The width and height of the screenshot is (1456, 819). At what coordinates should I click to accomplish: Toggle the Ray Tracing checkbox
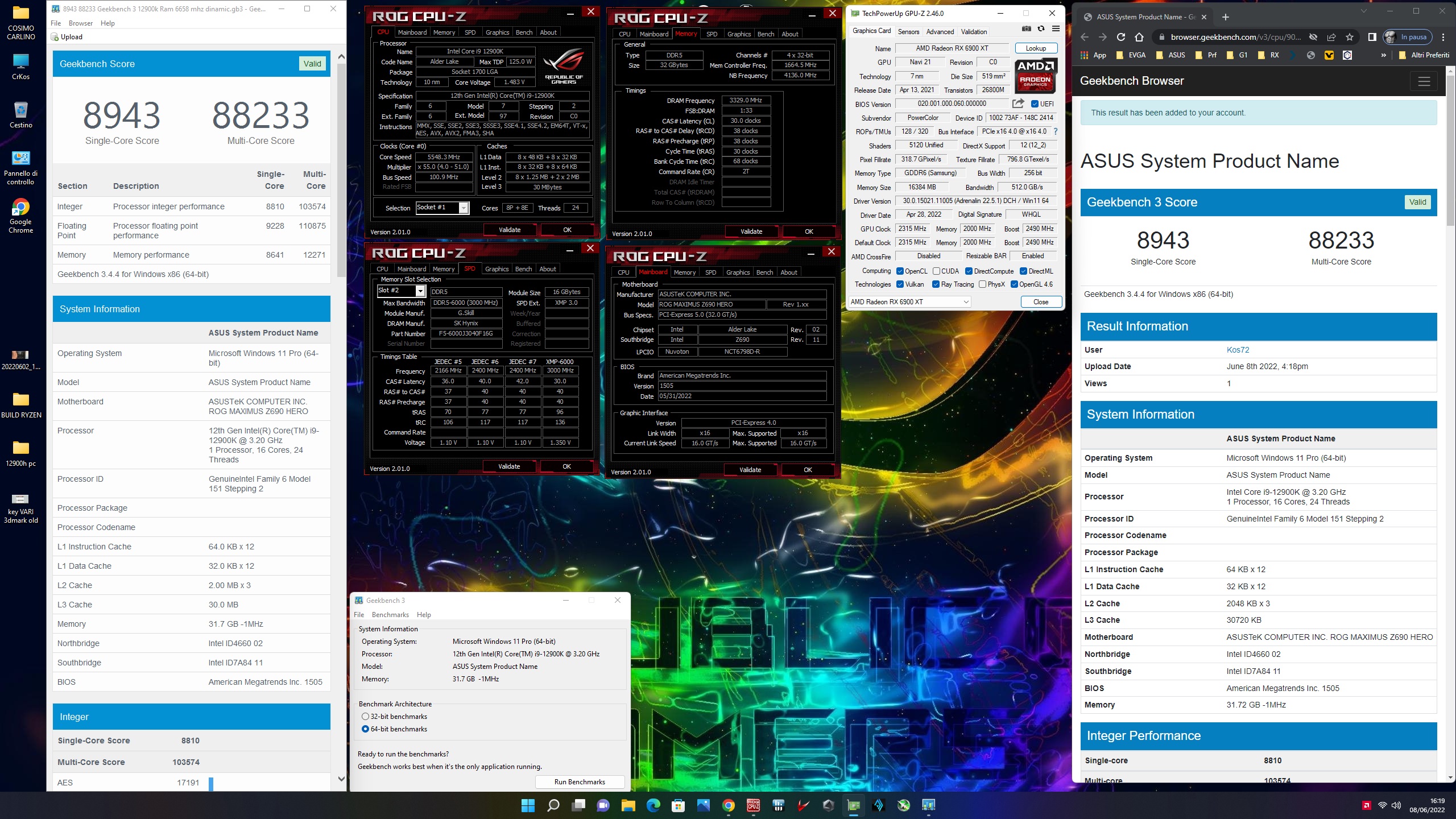pos(936,284)
